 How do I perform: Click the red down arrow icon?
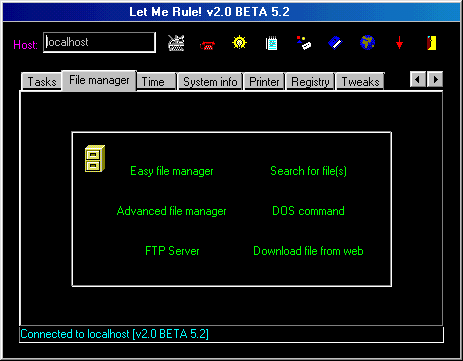[x=399, y=43]
